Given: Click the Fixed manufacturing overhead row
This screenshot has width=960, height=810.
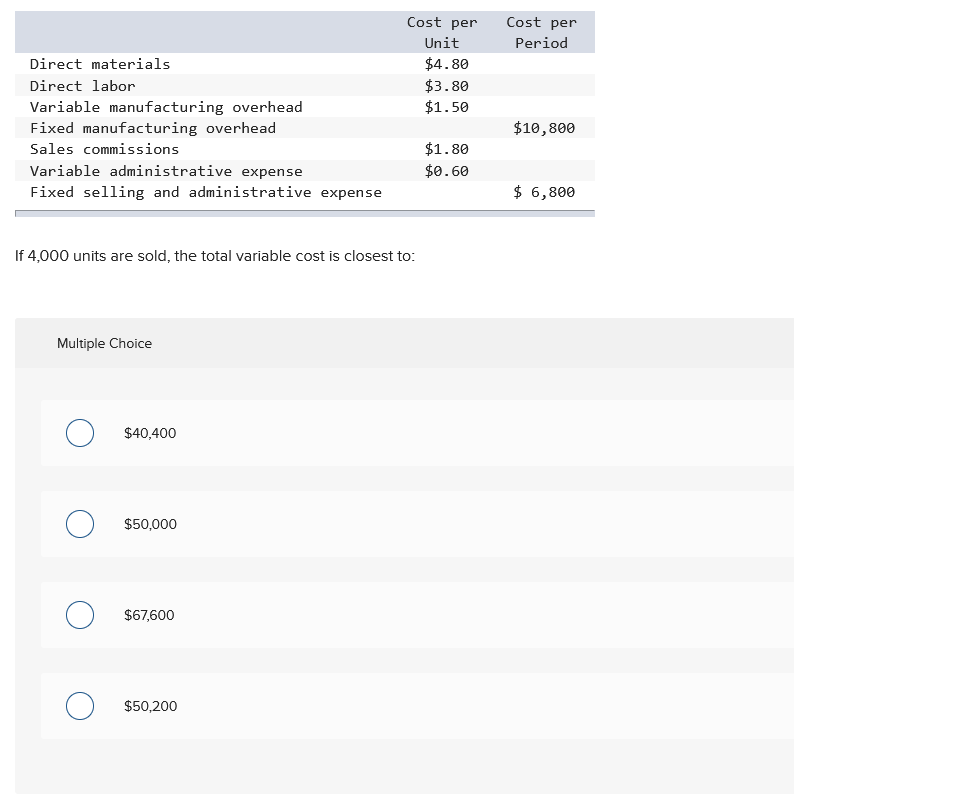Looking at the screenshot, I should point(152,128).
